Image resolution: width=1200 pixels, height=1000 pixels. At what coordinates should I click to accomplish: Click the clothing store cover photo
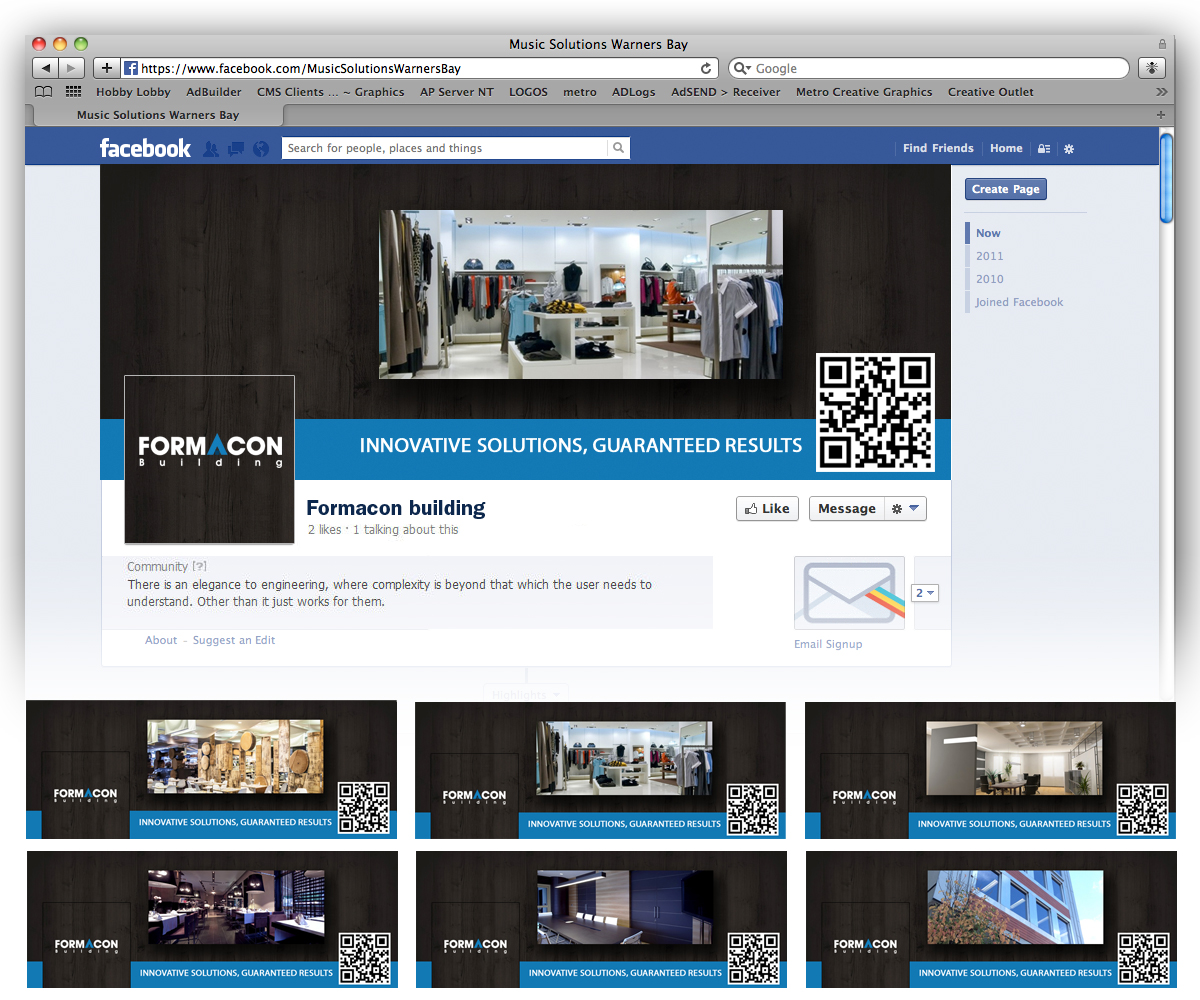click(x=581, y=294)
